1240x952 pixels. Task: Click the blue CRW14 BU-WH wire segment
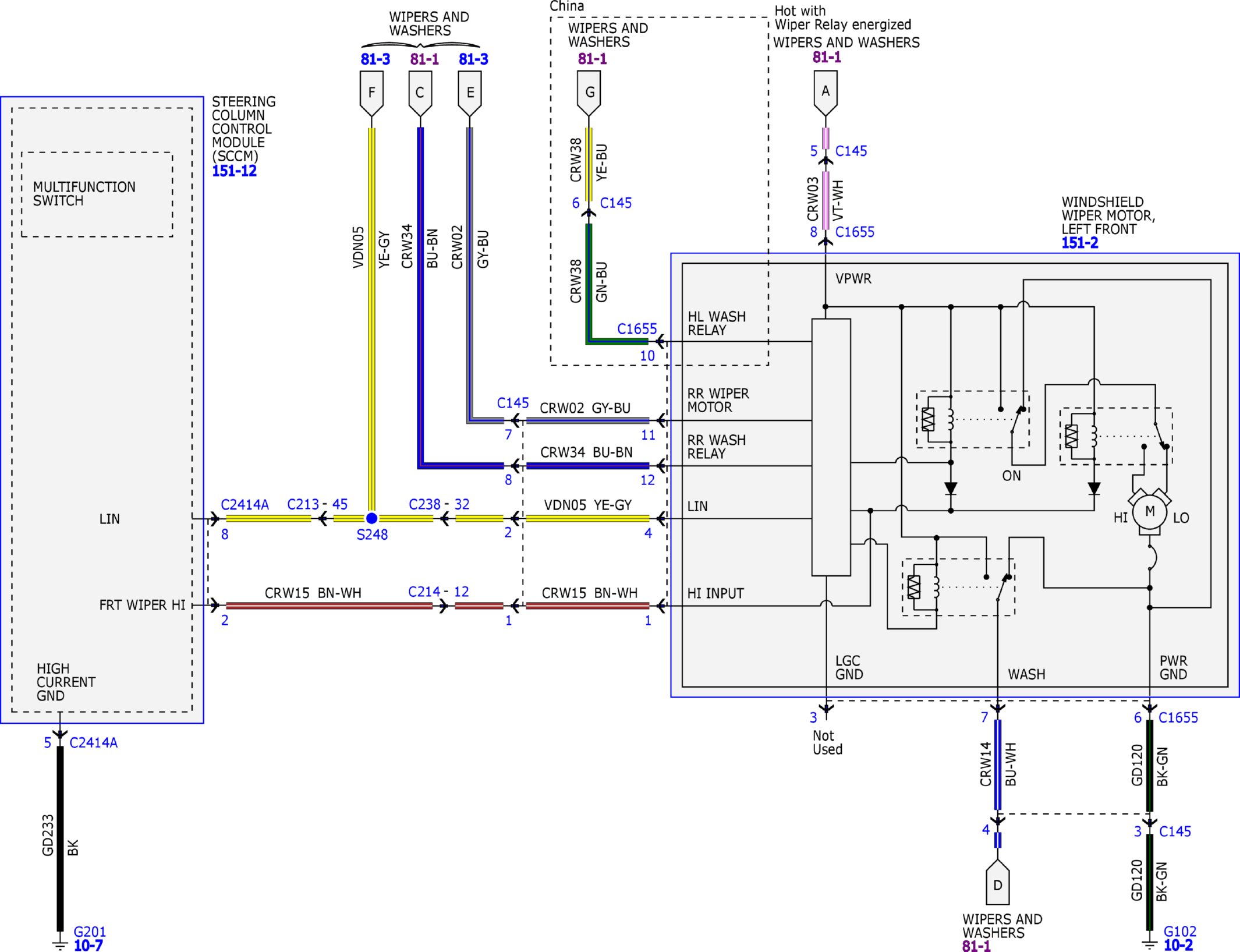click(x=998, y=765)
